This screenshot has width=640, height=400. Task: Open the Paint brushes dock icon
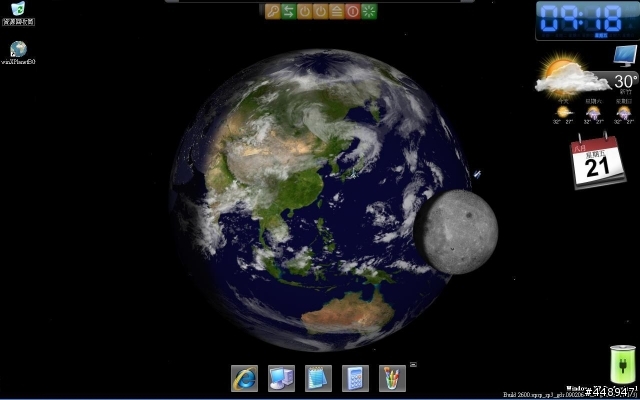click(392, 378)
